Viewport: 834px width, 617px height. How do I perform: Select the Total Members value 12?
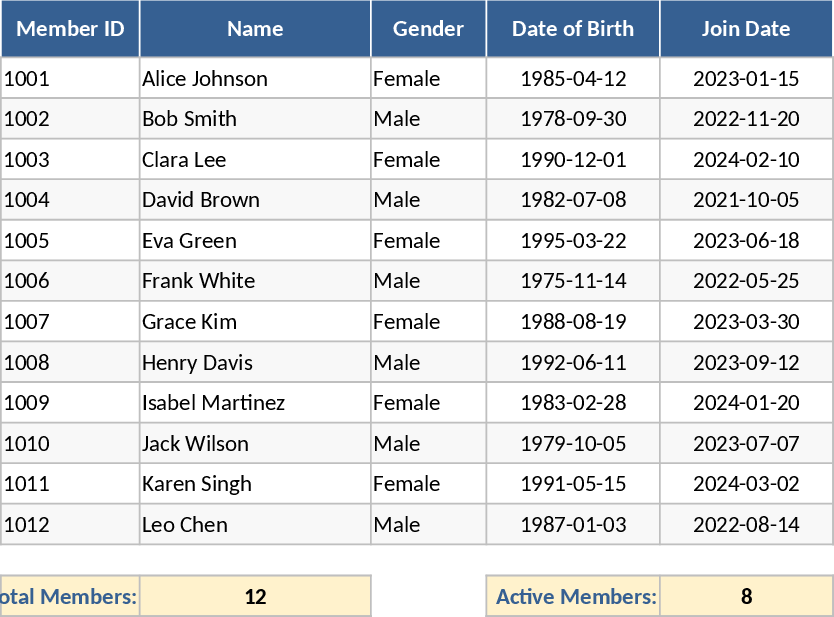click(x=255, y=597)
